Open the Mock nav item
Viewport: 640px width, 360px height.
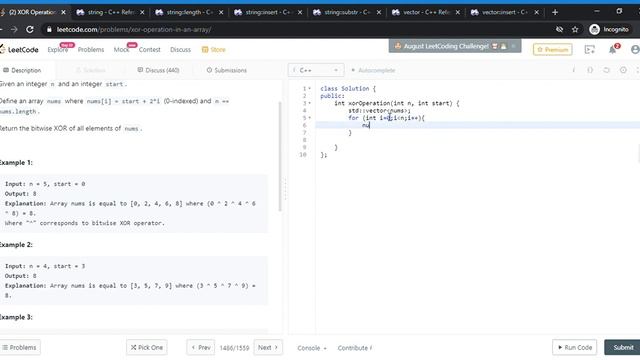(x=121, y=49)
